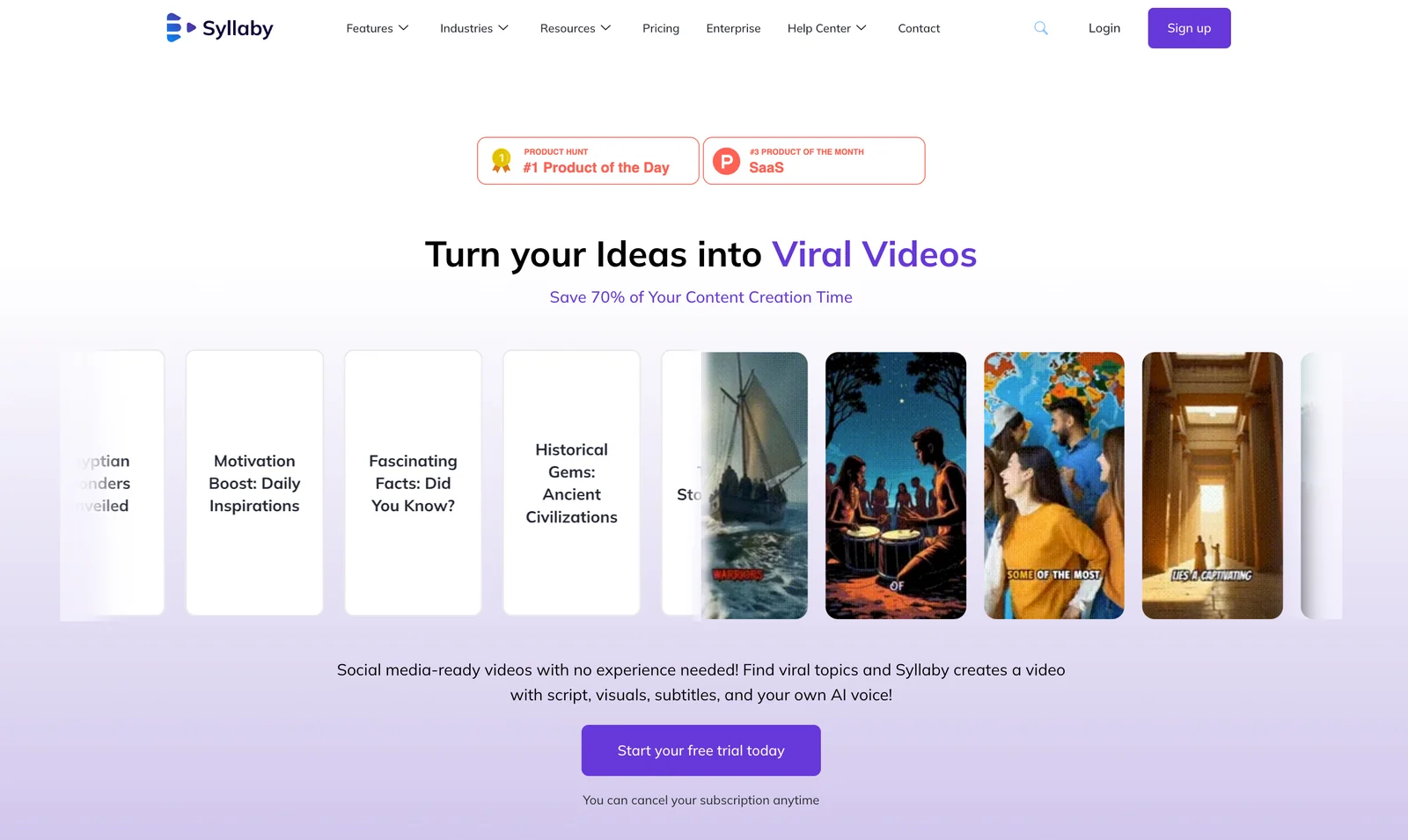
Task: Select the Motivation Boost: Daily Inspirations card
Action: 254,483
